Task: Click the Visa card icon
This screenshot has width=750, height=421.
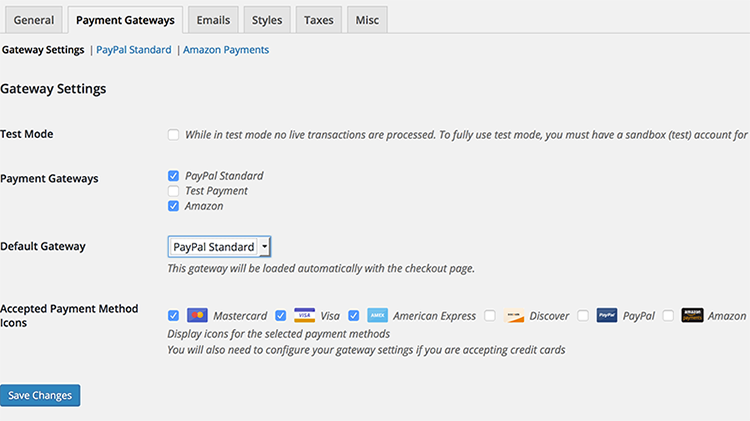Action: pyautogui.click(x=304, y=315)
